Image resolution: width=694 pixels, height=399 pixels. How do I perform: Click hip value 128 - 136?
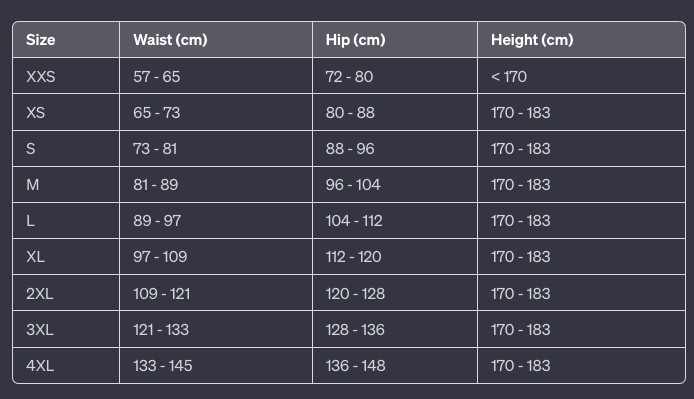point(355,330)
